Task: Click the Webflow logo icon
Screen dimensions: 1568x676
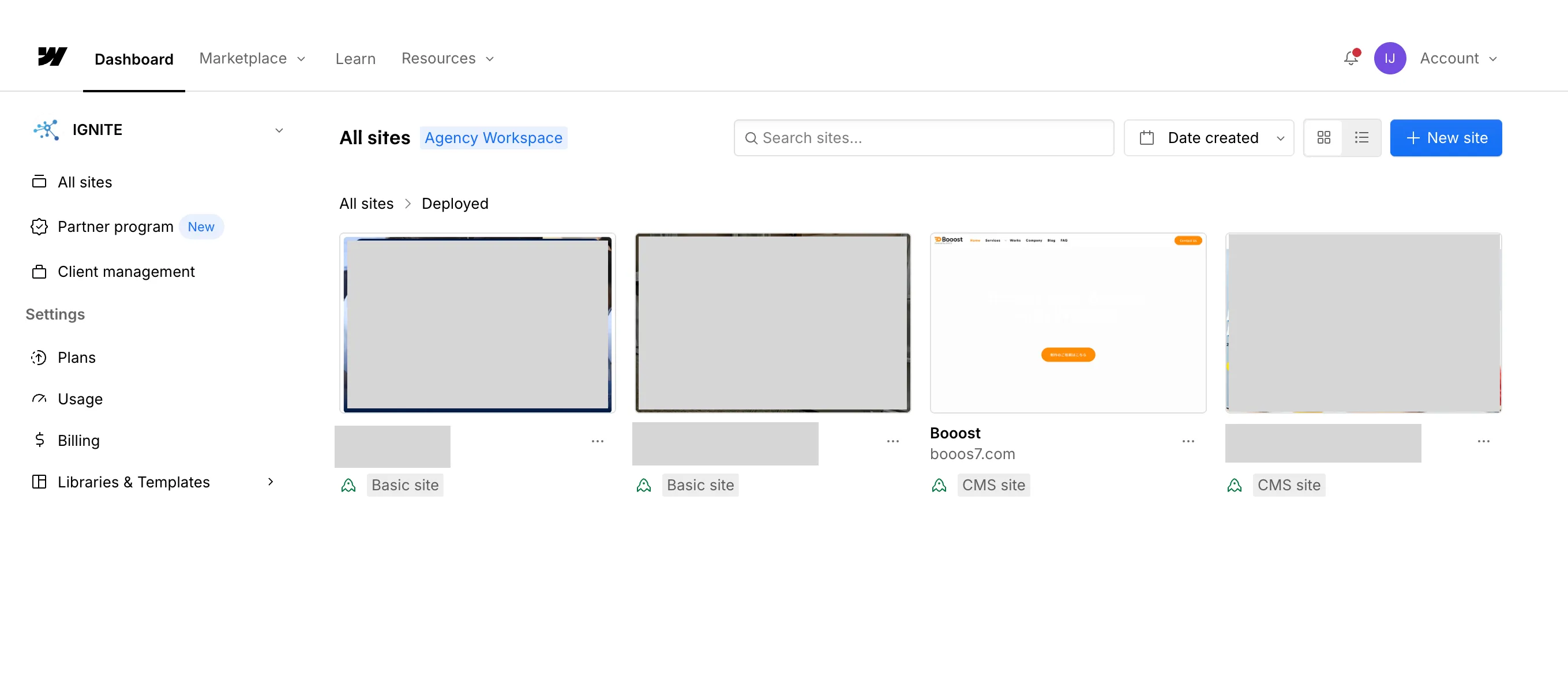Action: pos(52,57)
